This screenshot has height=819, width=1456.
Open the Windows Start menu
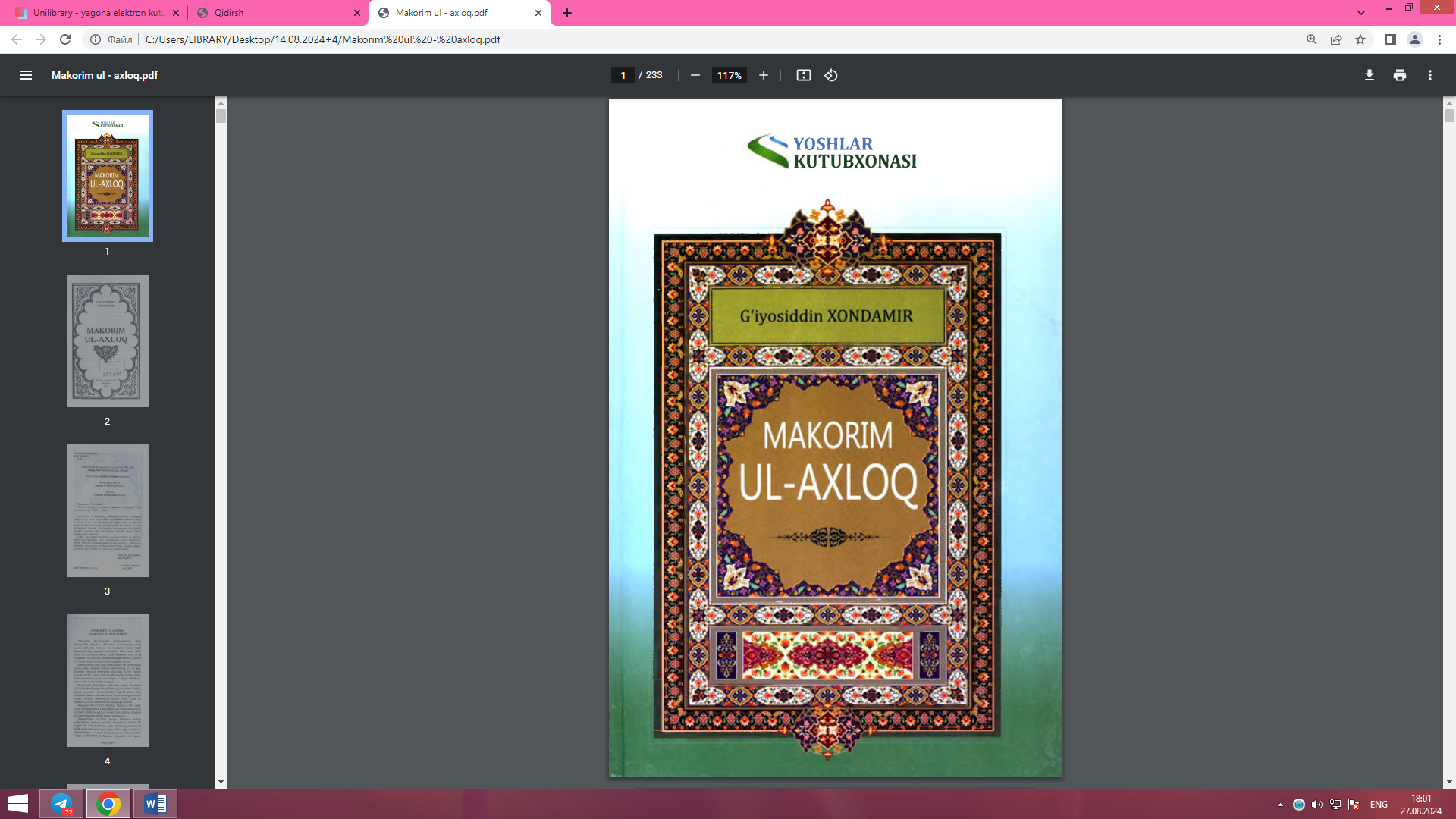(18, 804)
